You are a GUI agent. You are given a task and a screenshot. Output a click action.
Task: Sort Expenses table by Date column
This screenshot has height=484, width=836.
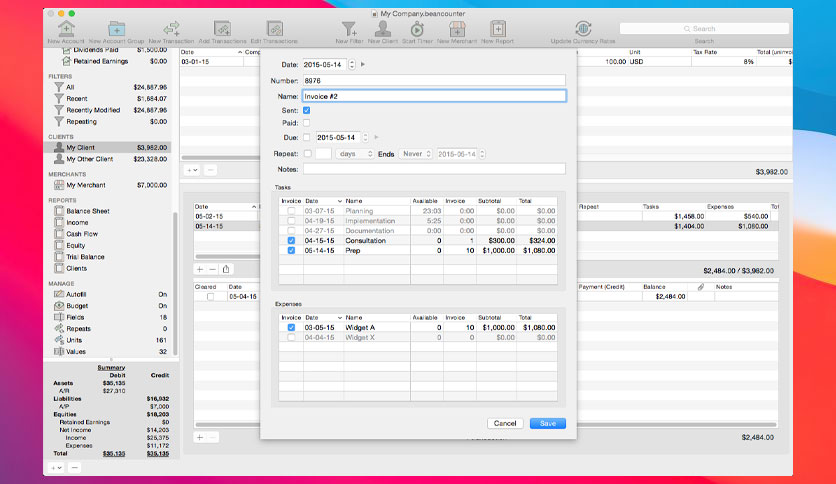tap(324, 318)
